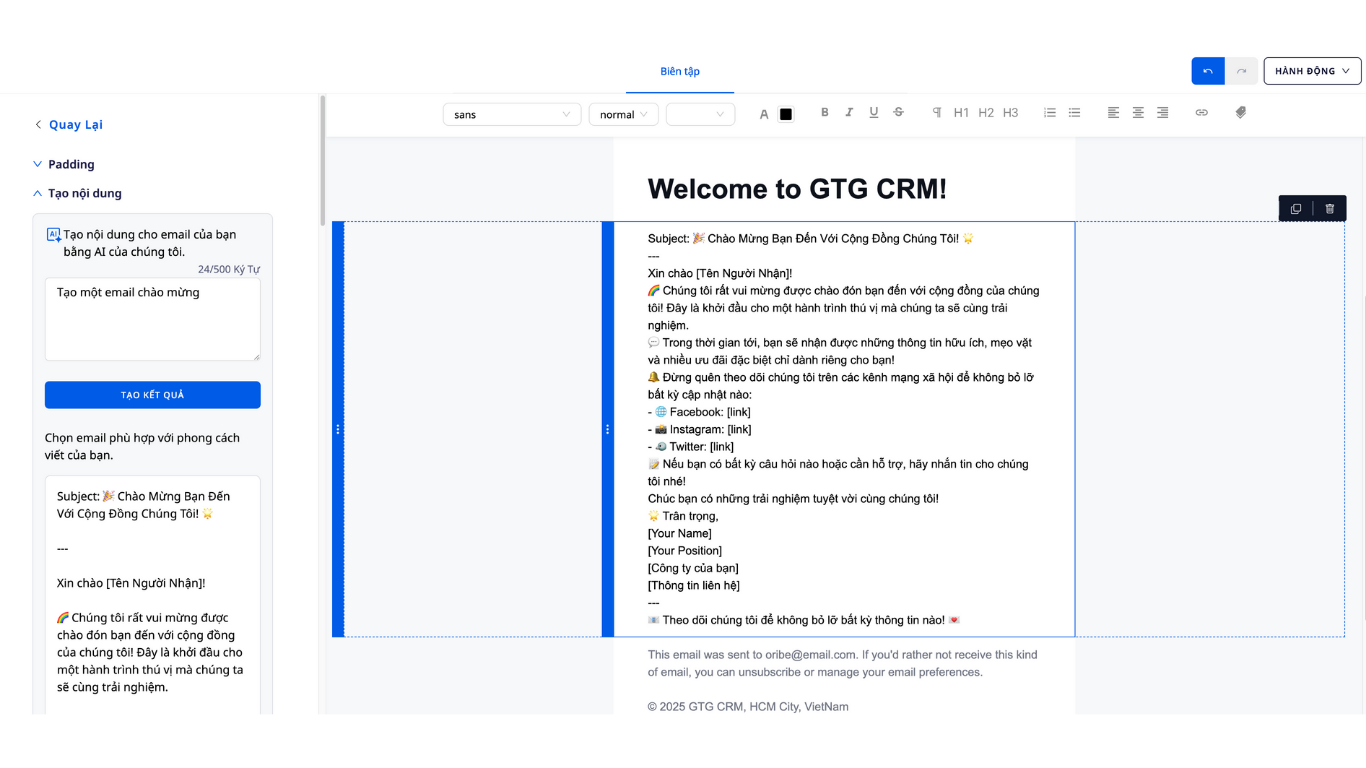Expand the Padding section

(64, 164)
